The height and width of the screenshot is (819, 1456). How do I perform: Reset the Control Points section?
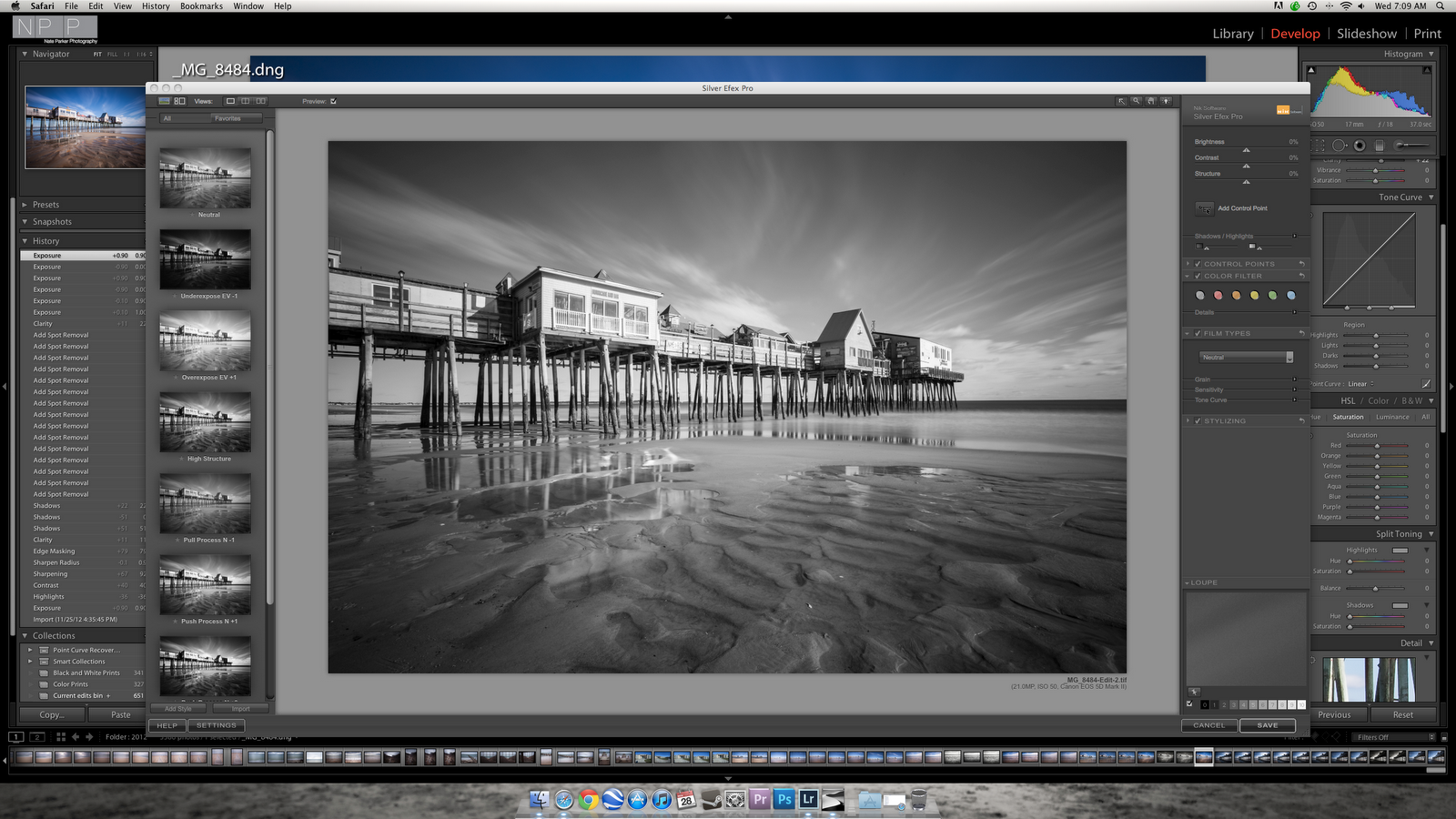click(1301, 264)
